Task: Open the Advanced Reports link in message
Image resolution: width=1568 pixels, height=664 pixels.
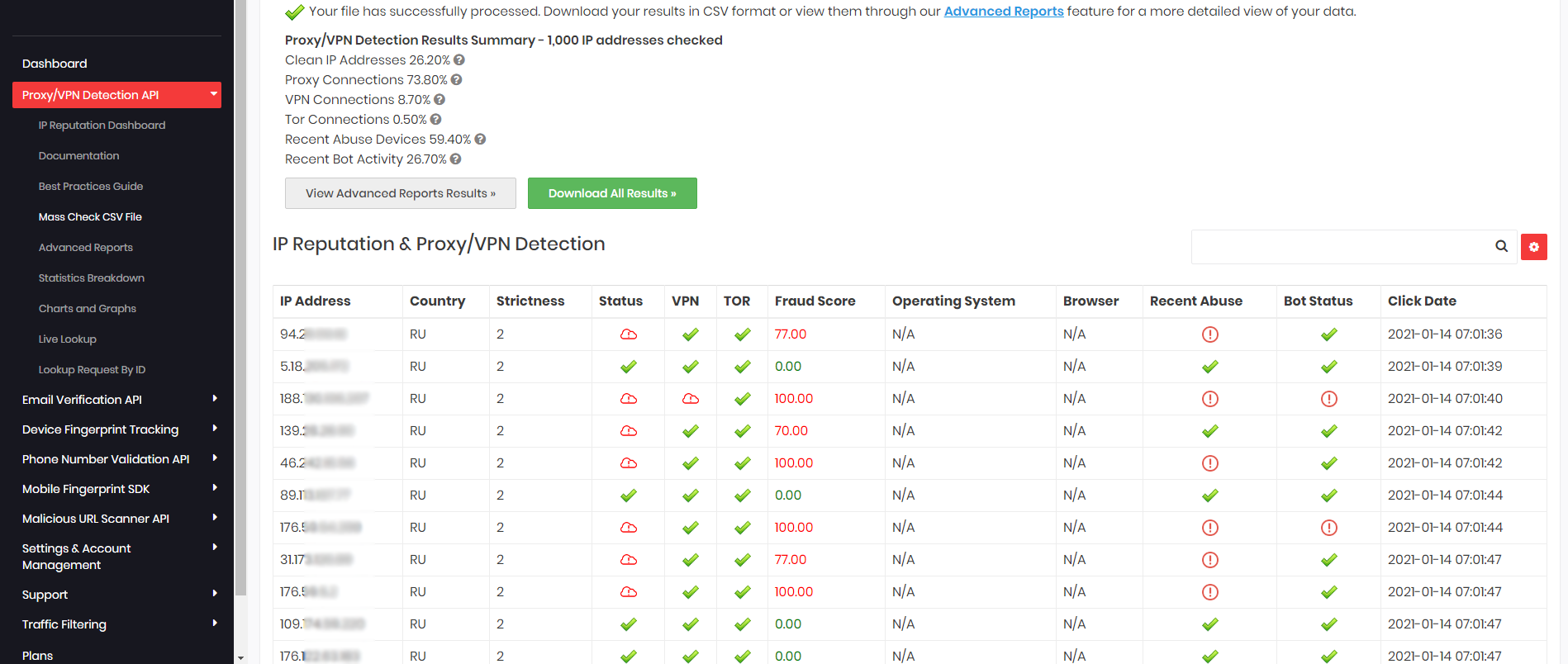Action: coord(1003,12)
